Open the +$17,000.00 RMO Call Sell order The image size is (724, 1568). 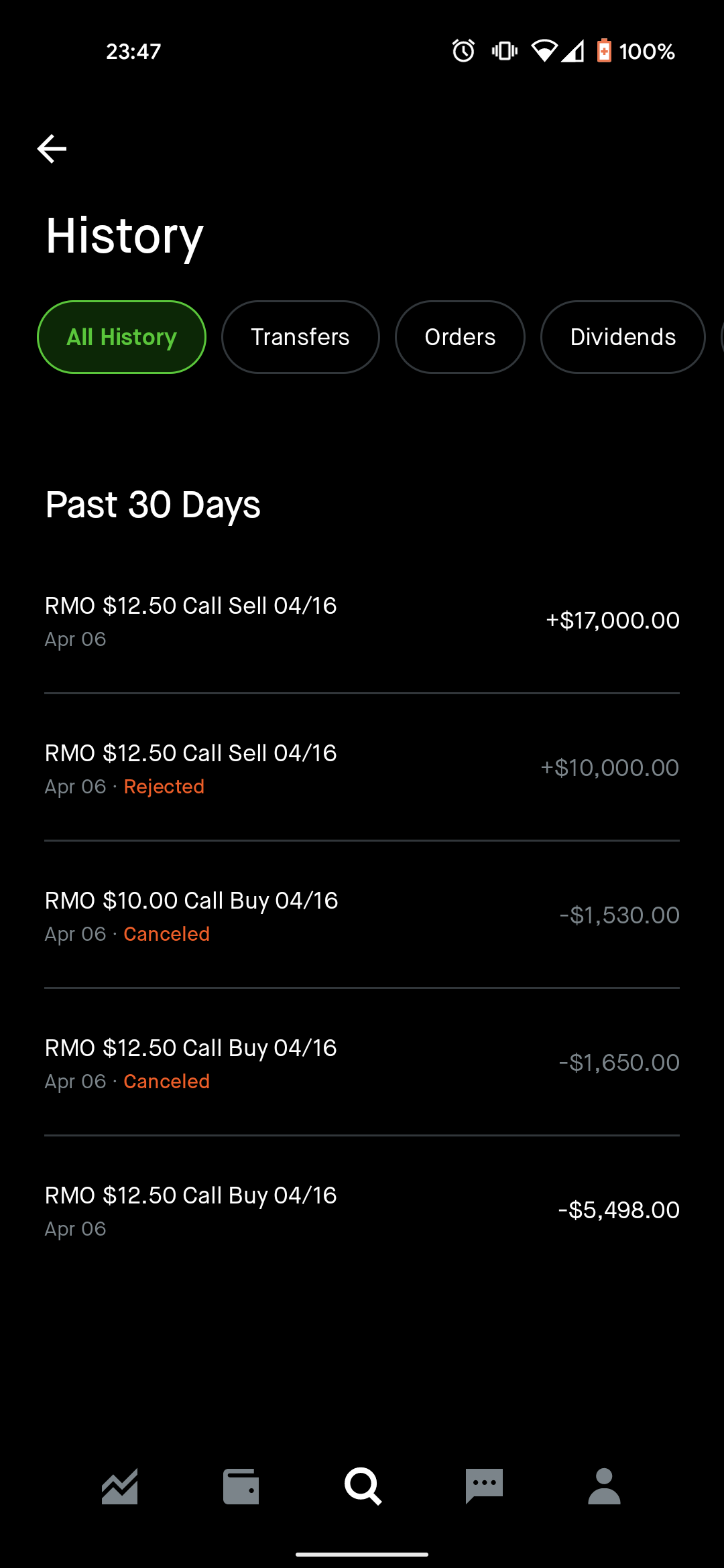click(x=362, y=620)
